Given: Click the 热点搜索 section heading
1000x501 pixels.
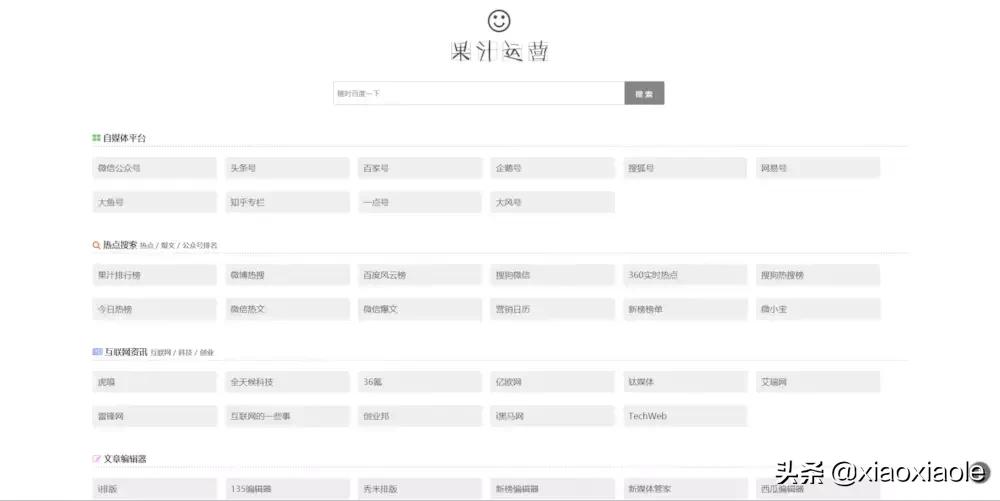Looking at the screenshot, I should (120, 245).
